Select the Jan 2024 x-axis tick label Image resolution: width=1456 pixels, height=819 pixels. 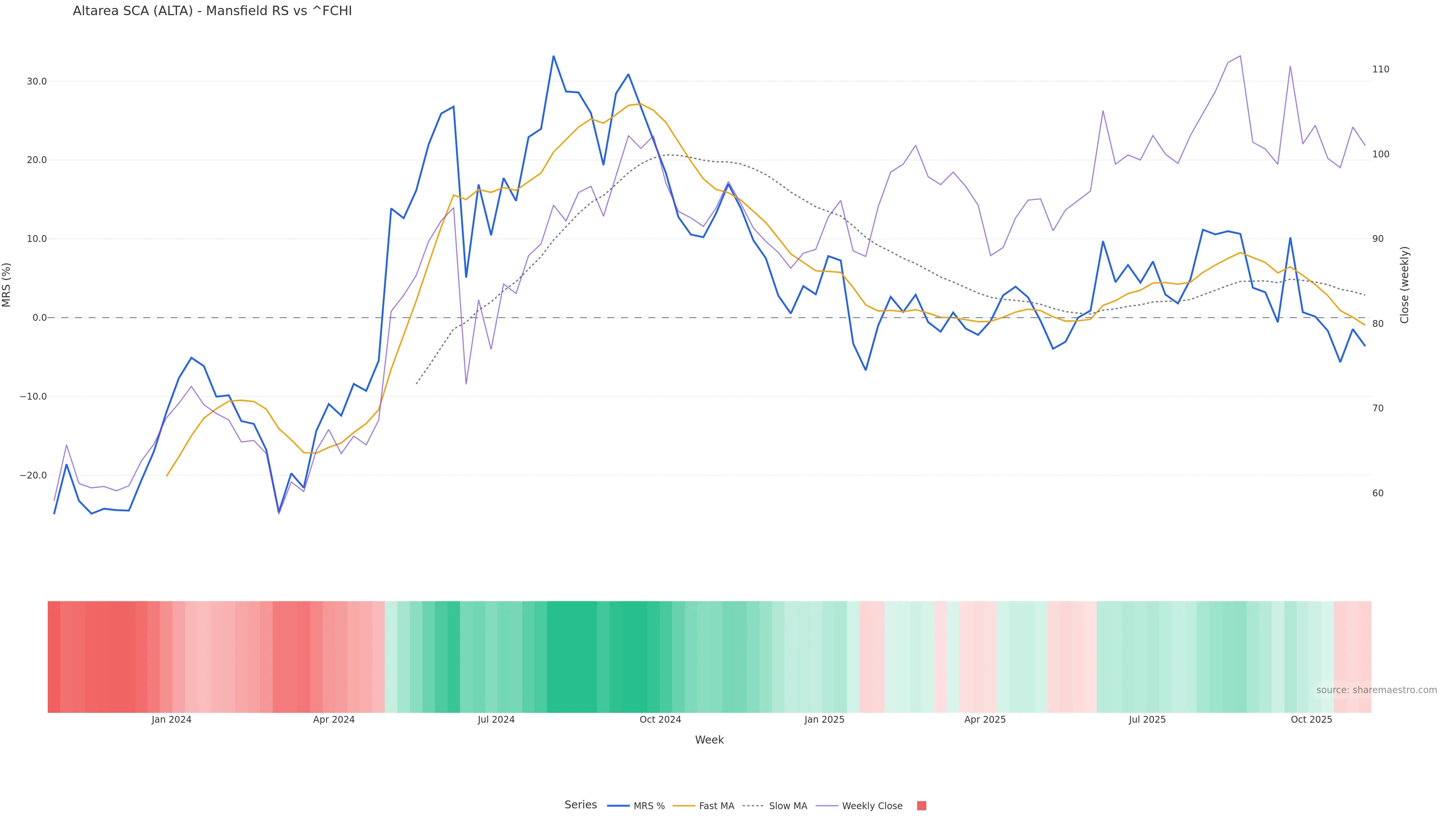click(x=171, y=720)
